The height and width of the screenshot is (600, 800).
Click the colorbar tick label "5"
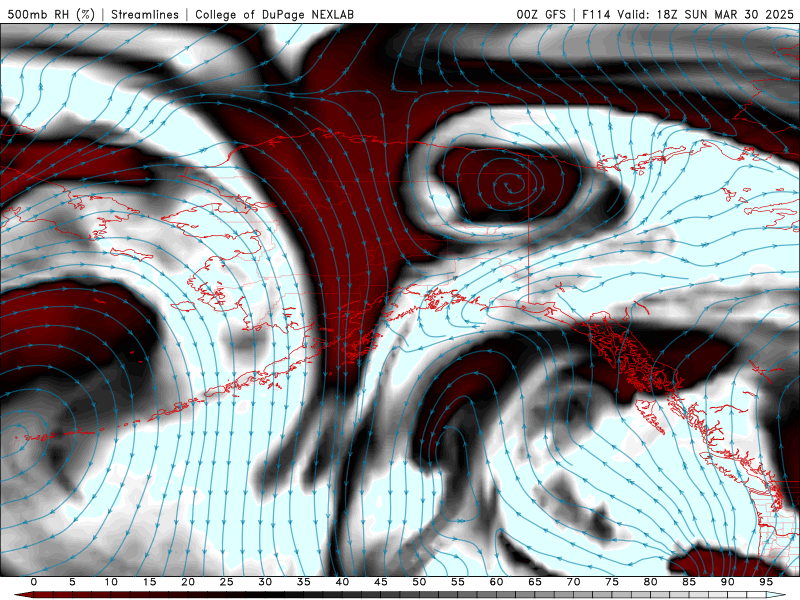point(72,582)
